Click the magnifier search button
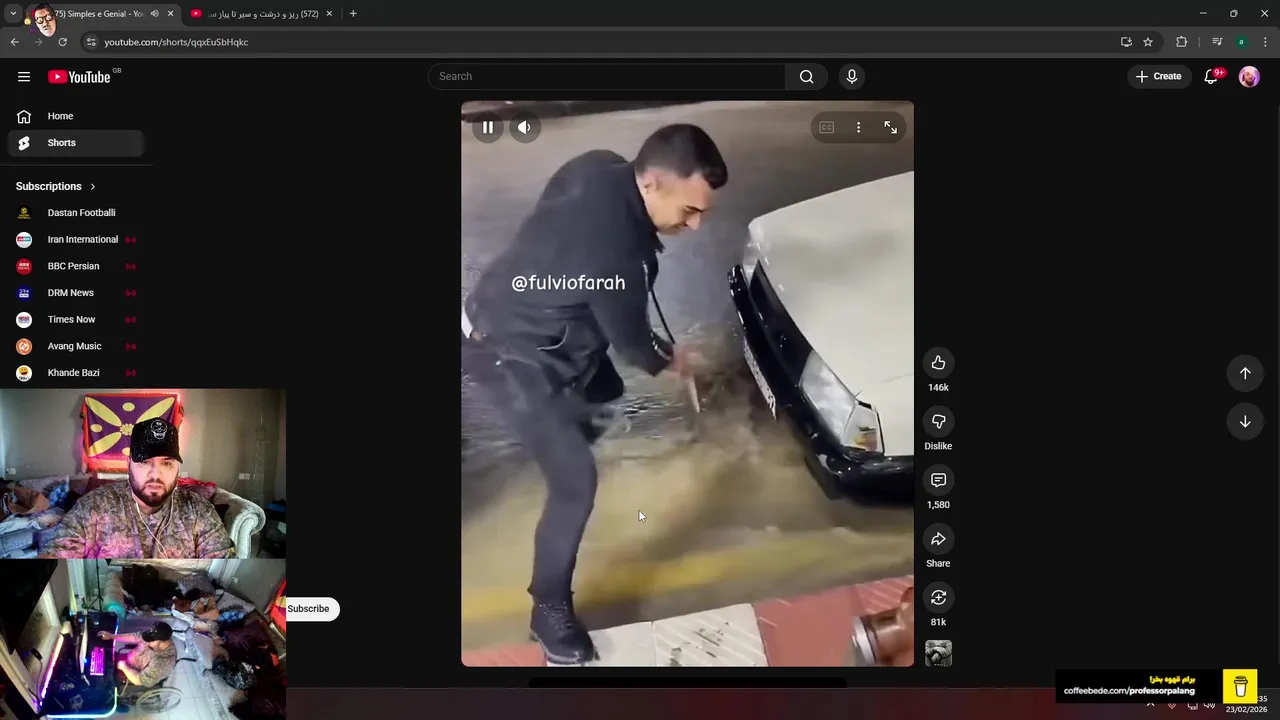Image resolution: width=1280 pixels, height=720 pixels. click(806, 76)
